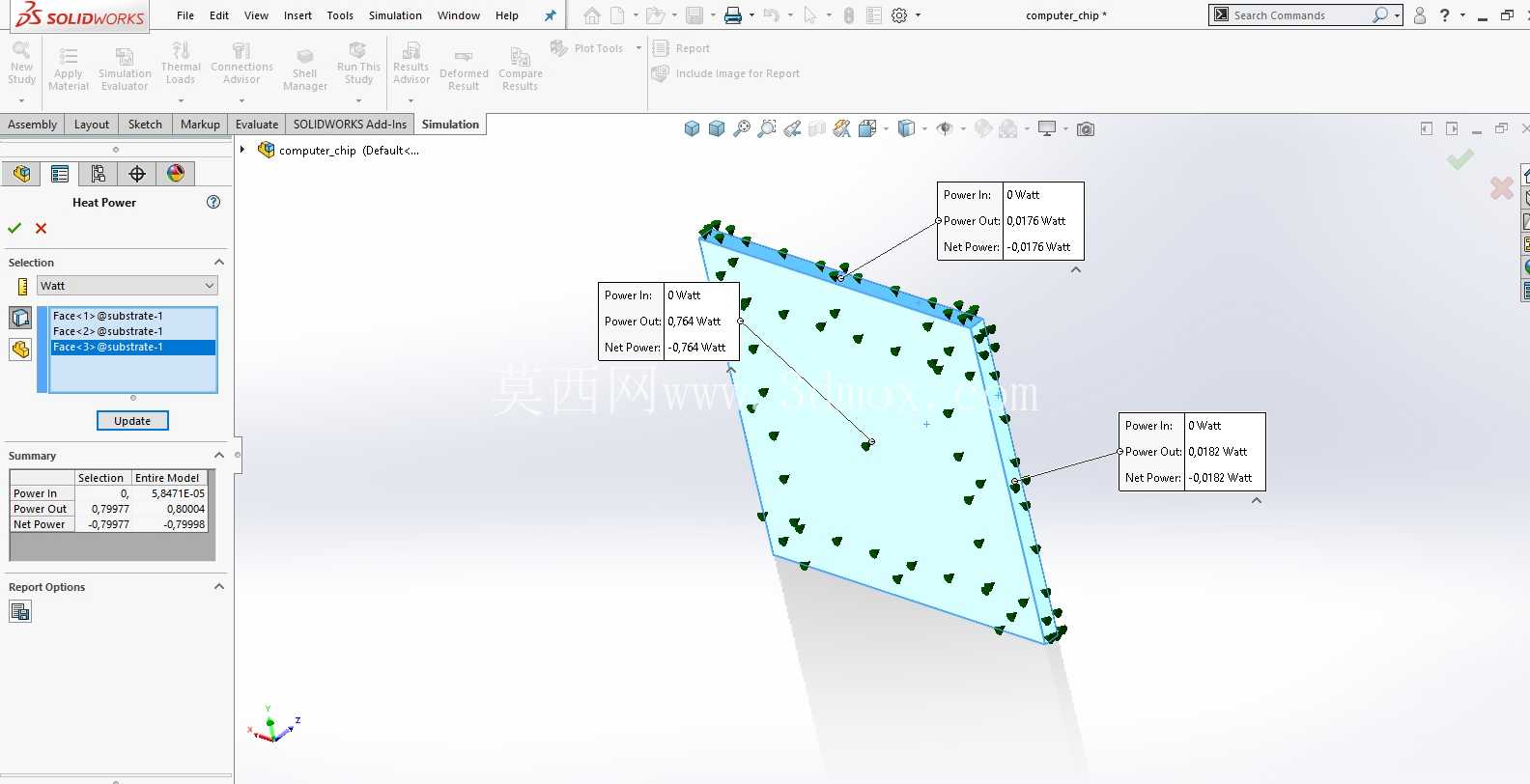Select Face<3>@substrate-1 in selection list
The image size is (1530, 784).
[x=132, y=347]
